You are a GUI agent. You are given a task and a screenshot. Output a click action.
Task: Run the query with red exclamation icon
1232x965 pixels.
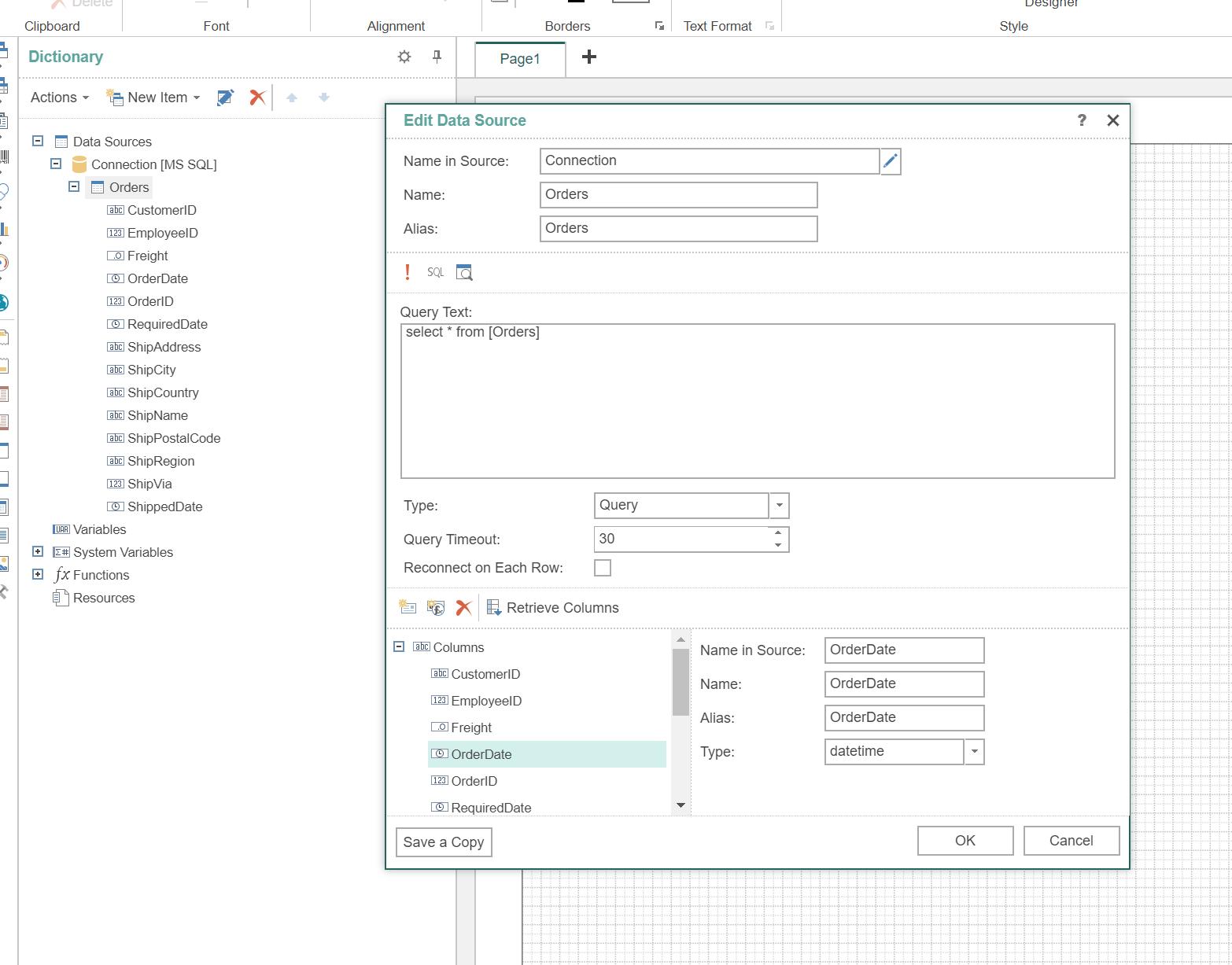tap(408, 272)
